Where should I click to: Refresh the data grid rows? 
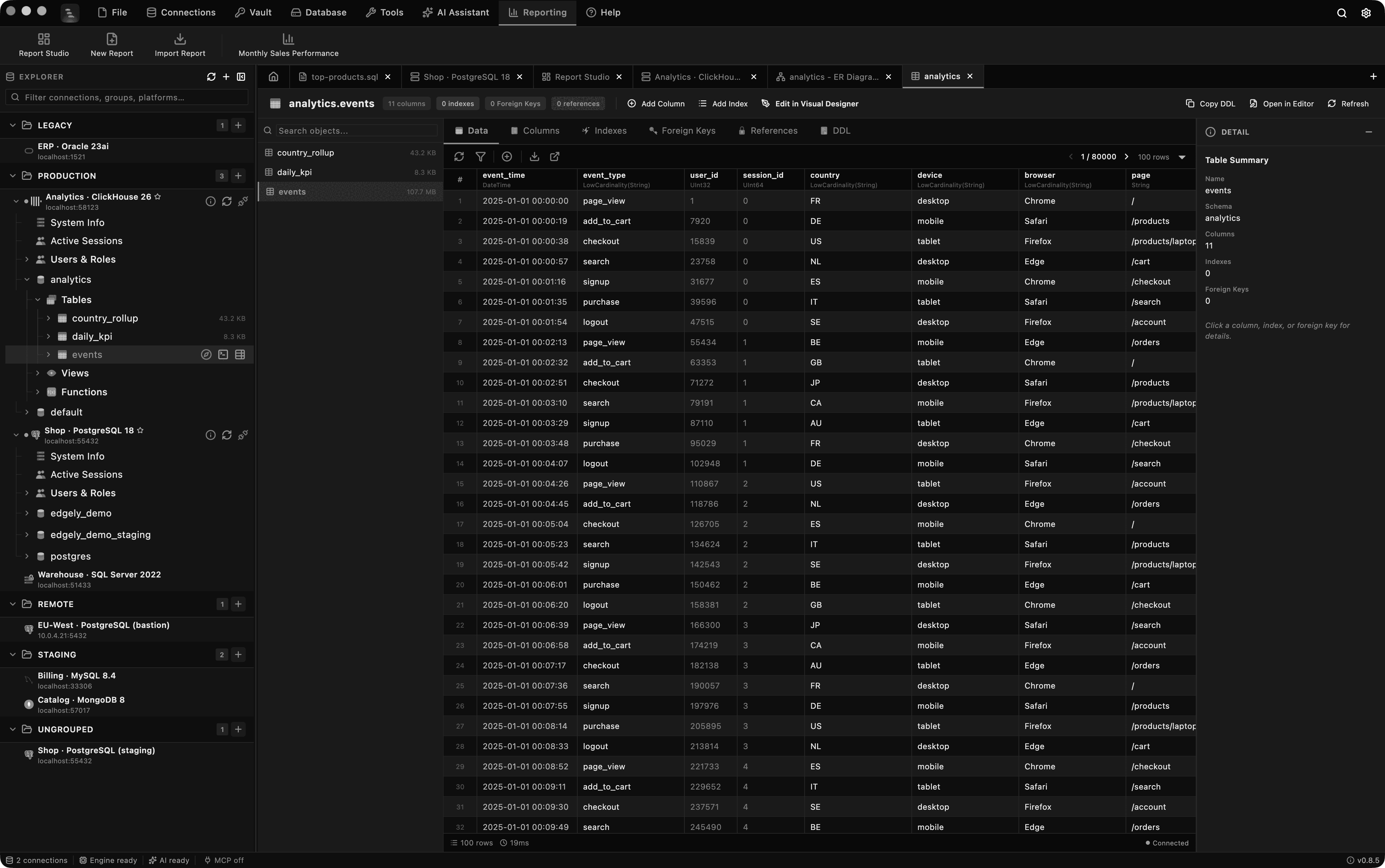coord(459,157)
